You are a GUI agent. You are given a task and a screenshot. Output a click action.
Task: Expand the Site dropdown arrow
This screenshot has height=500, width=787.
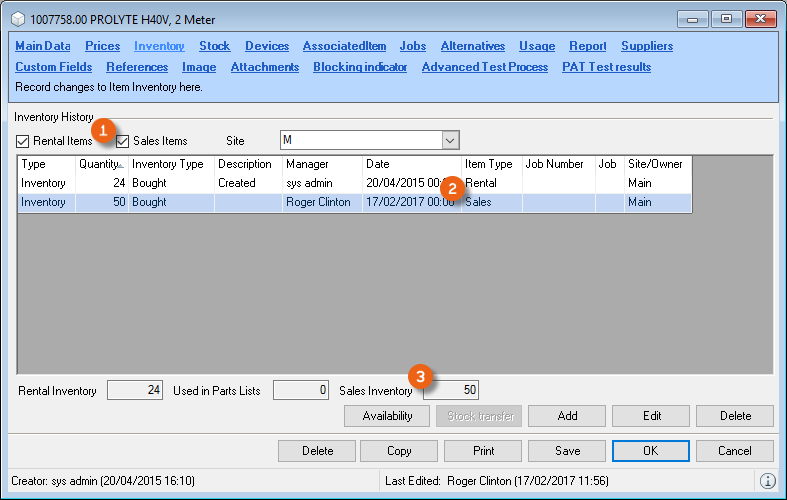click(x=450, y=140)
